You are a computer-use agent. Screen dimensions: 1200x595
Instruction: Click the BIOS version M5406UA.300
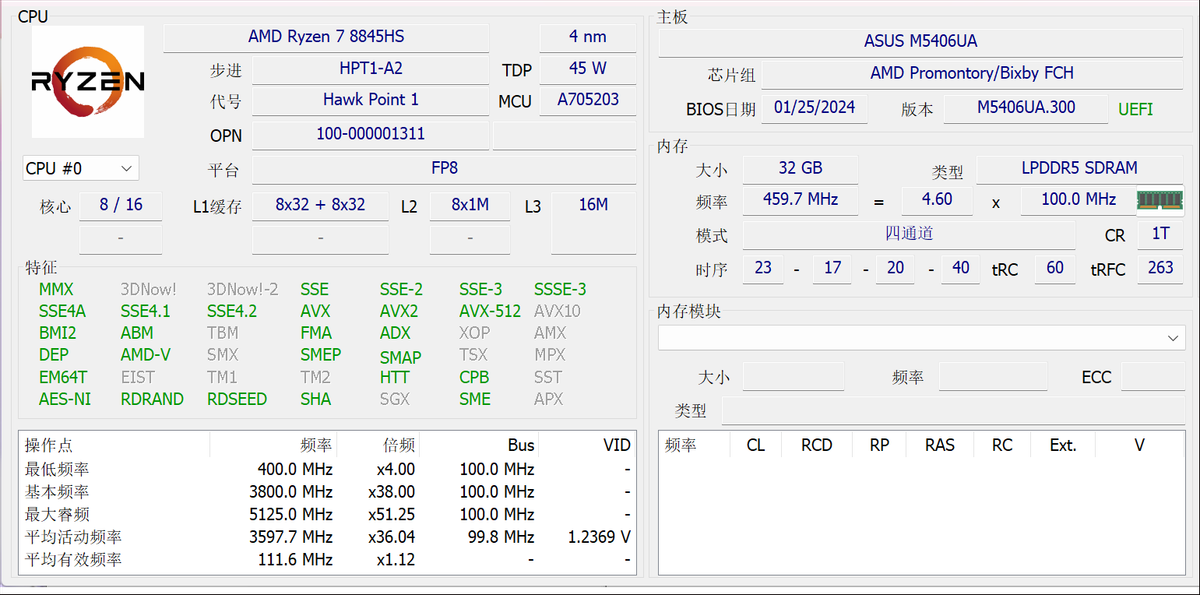coord(1026,108)
